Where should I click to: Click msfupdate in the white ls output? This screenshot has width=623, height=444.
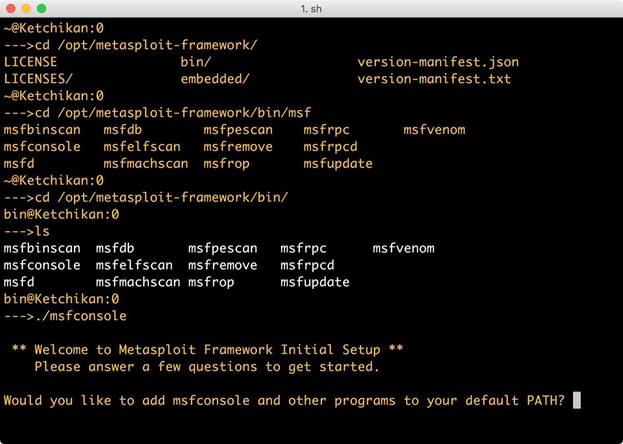(x=315, y=282)
